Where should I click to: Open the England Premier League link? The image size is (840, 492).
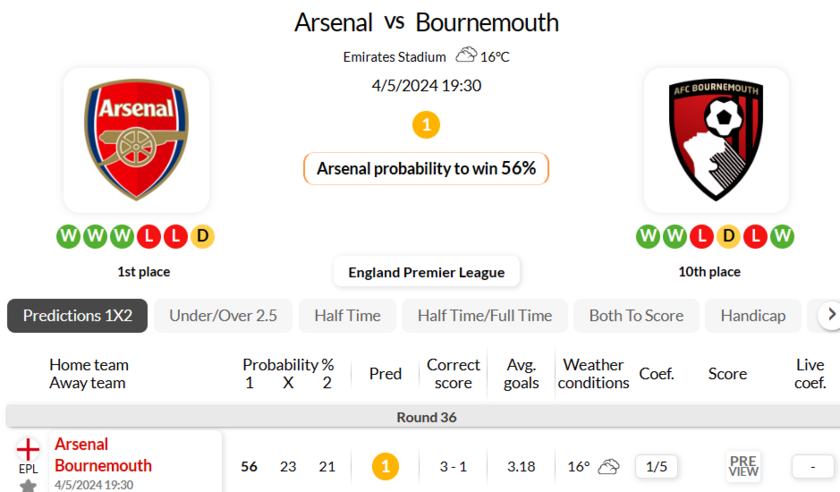pos(426,272)
